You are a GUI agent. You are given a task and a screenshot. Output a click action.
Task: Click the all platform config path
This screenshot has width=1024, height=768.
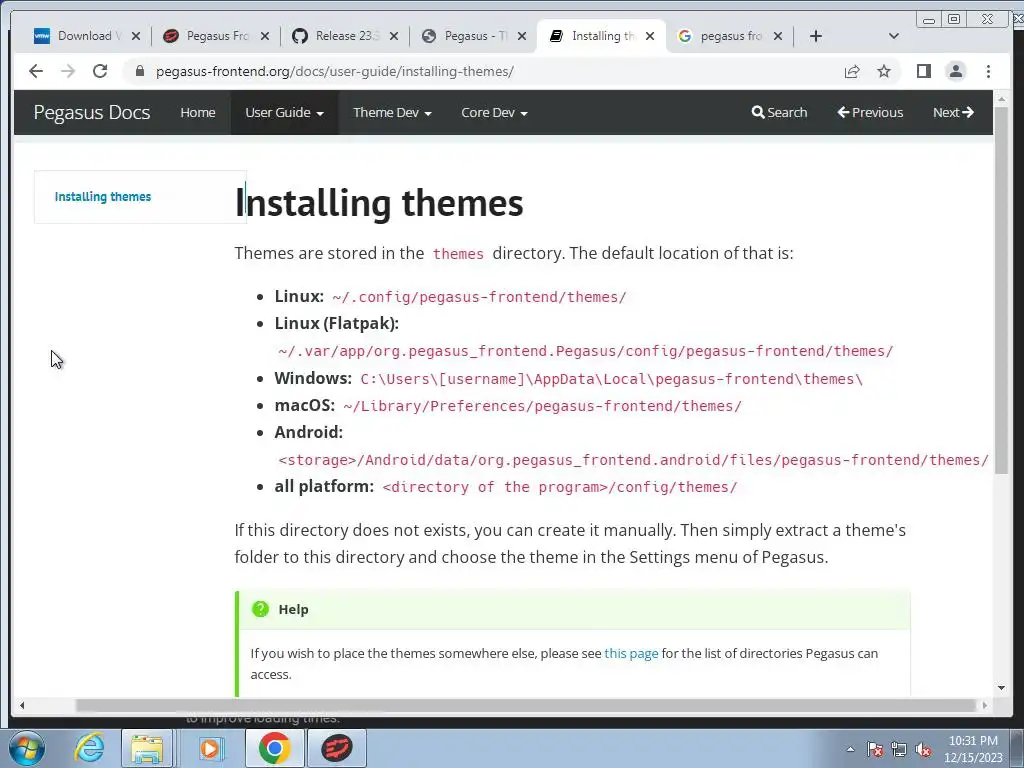[x=560, y=487]
